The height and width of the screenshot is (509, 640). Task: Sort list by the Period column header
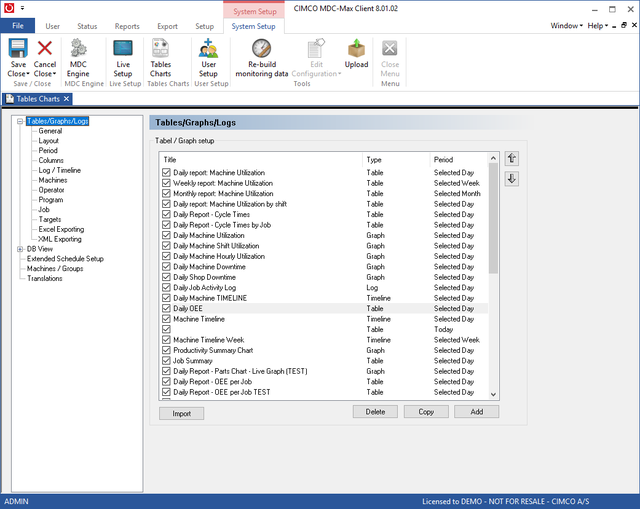point(459,160)
